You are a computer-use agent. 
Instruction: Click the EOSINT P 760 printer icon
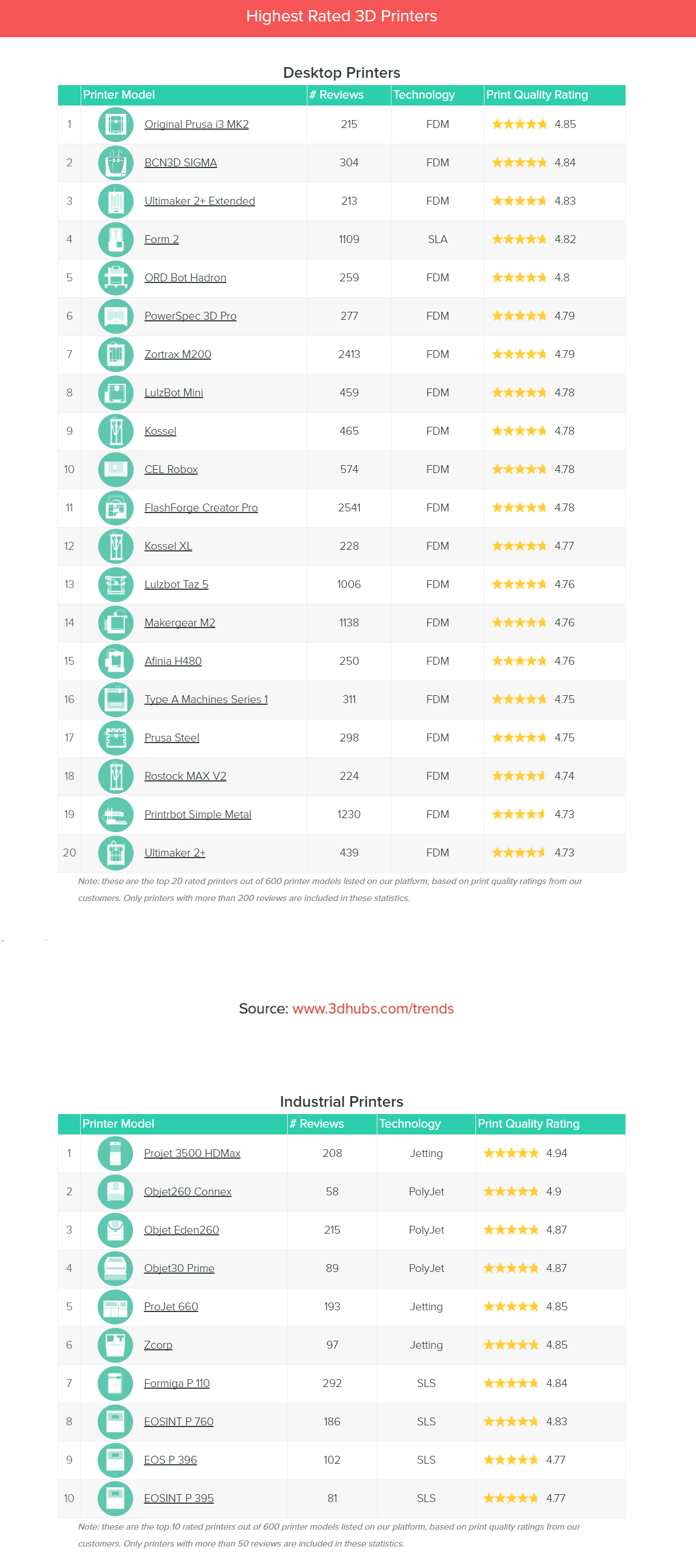point(115,1421)
